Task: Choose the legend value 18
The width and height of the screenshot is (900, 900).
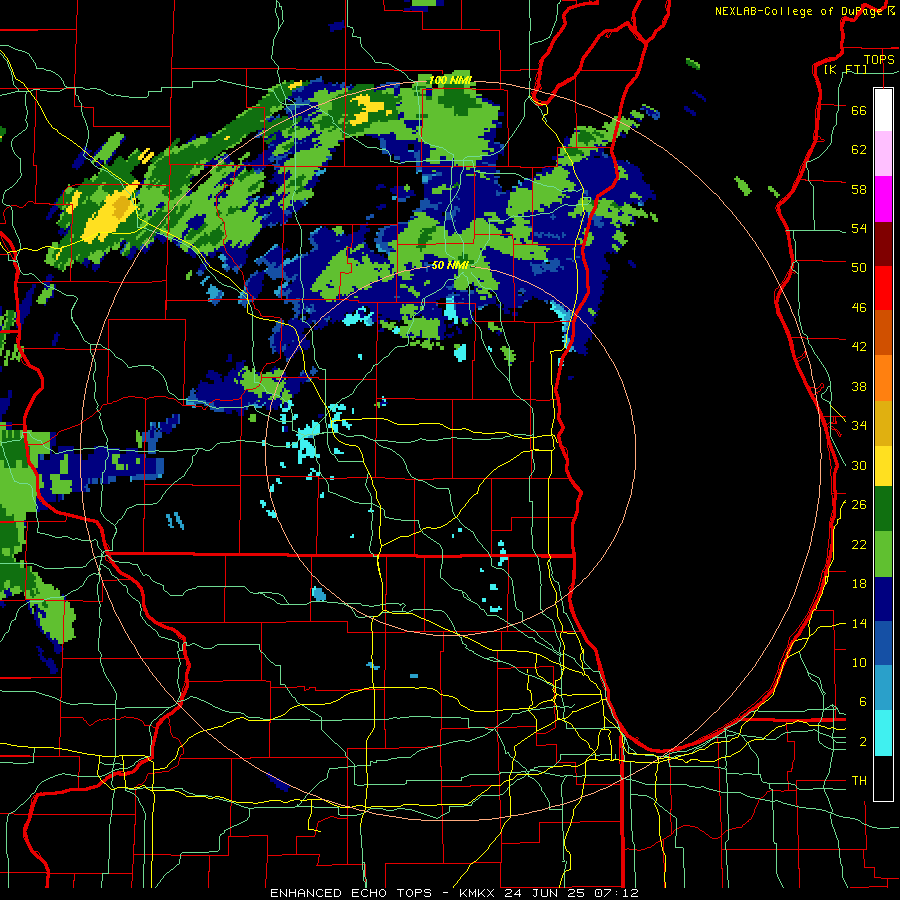Action: (859, 584)
